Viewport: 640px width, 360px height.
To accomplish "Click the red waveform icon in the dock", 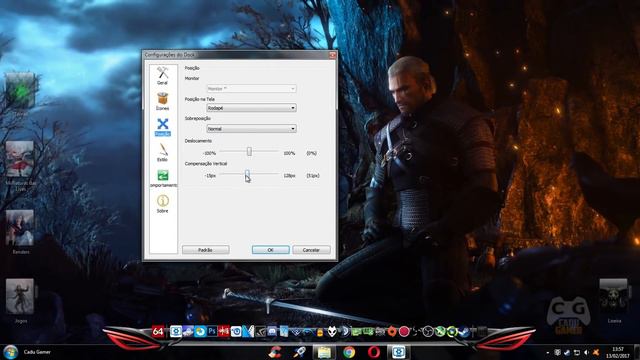I will coord(224,331).
